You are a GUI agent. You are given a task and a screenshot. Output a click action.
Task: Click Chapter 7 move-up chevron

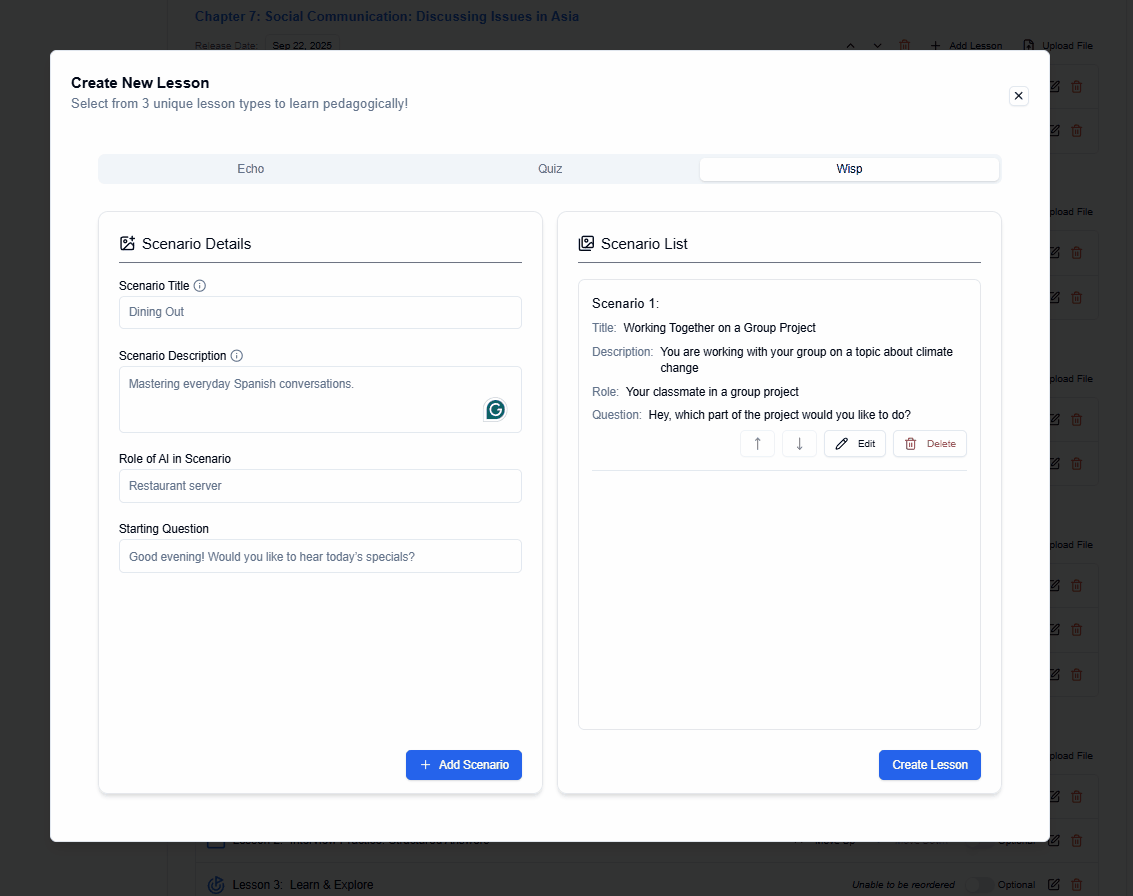(851, 45)
